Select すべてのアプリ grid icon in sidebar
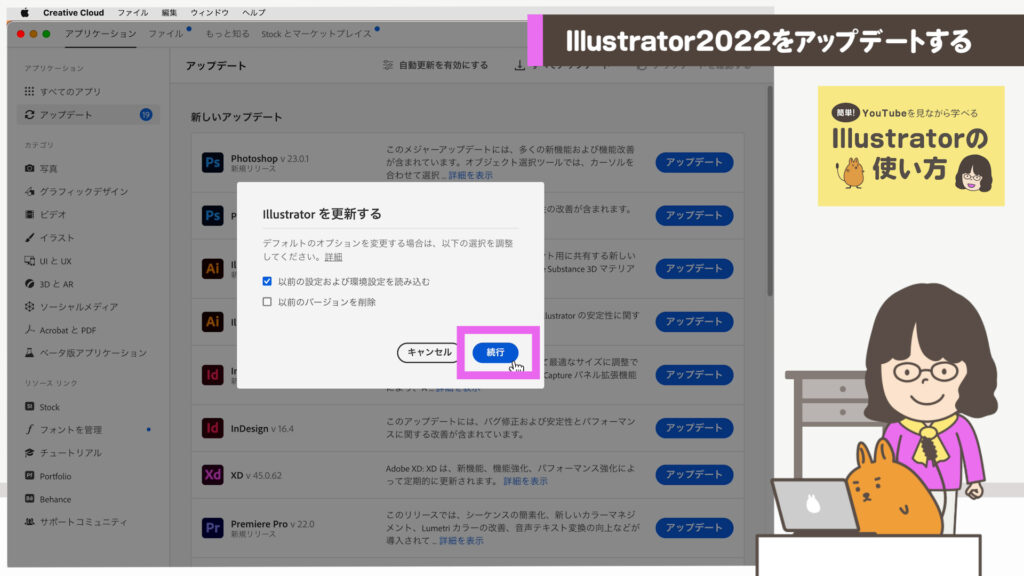Image resolution: width=1024 pixels, height=576 pixels. pyautogui.click(x=29, y=91)
